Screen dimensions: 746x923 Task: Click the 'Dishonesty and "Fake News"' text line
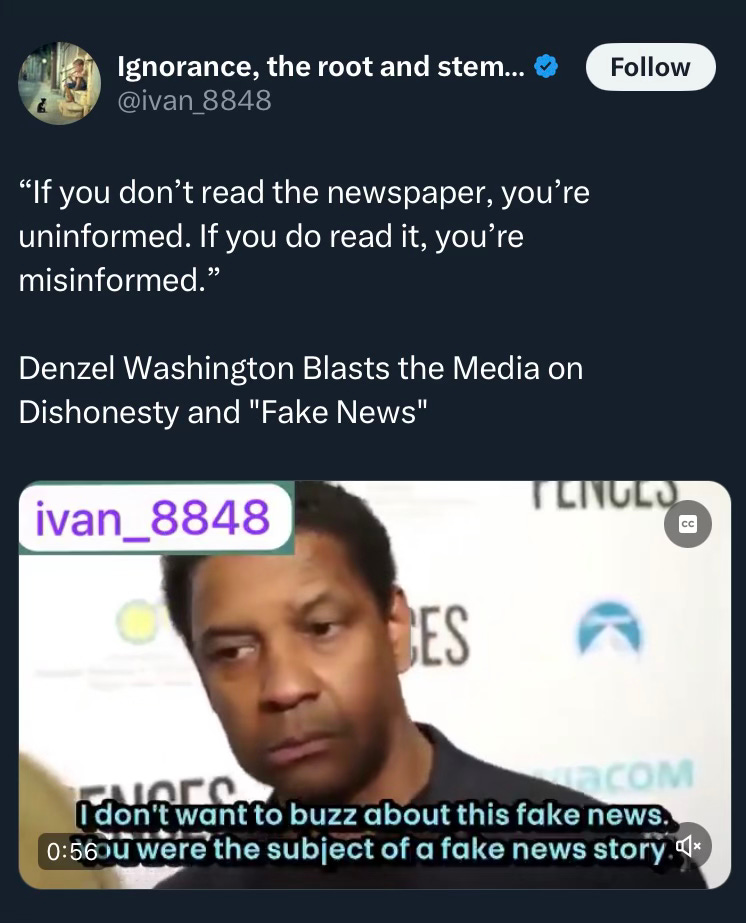(x=223, y=411)
